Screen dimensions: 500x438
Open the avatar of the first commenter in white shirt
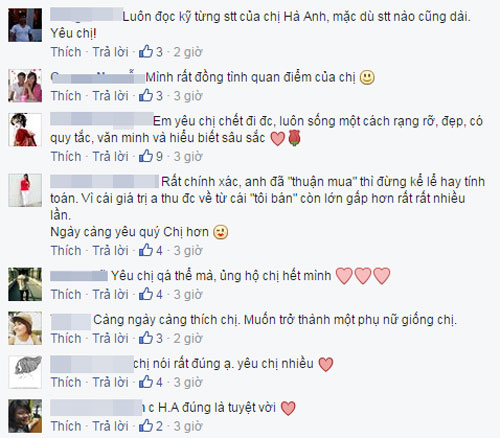coord(25,25)
